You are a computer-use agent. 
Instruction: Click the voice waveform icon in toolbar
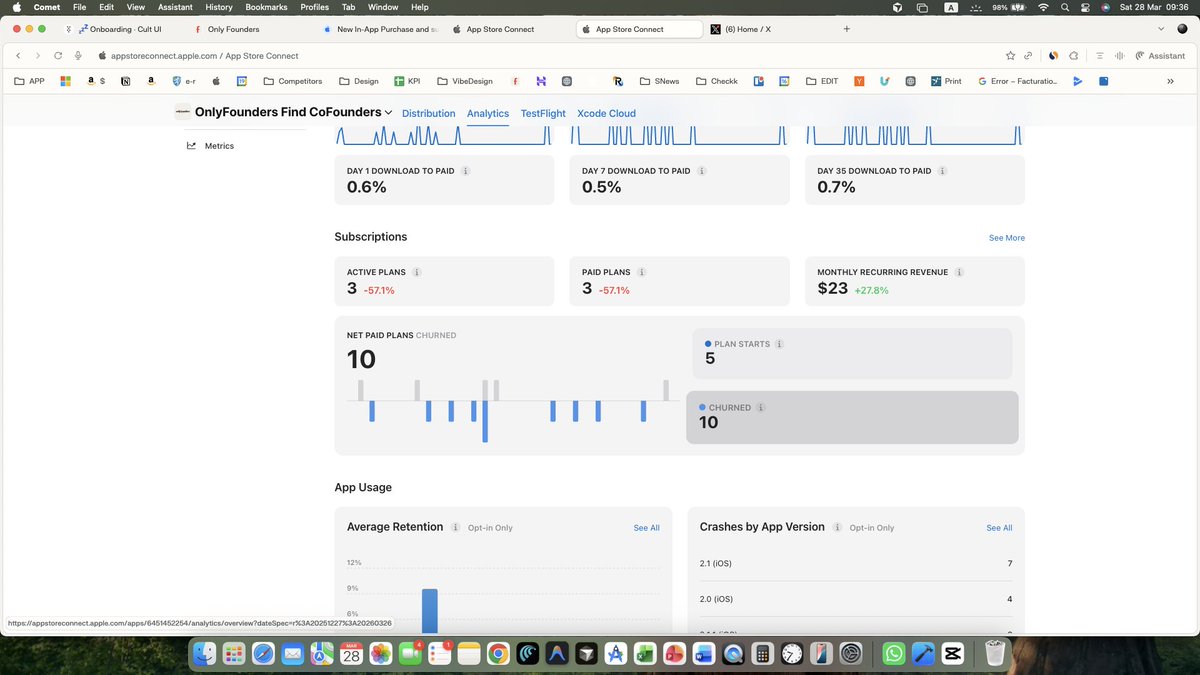(1119, 56)
